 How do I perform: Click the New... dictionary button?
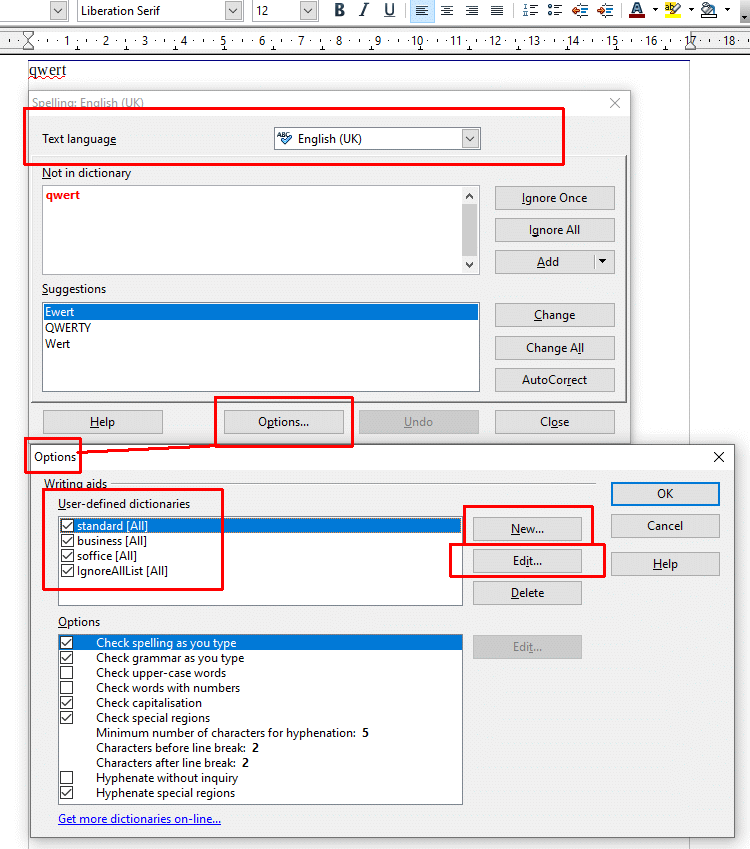527,529
